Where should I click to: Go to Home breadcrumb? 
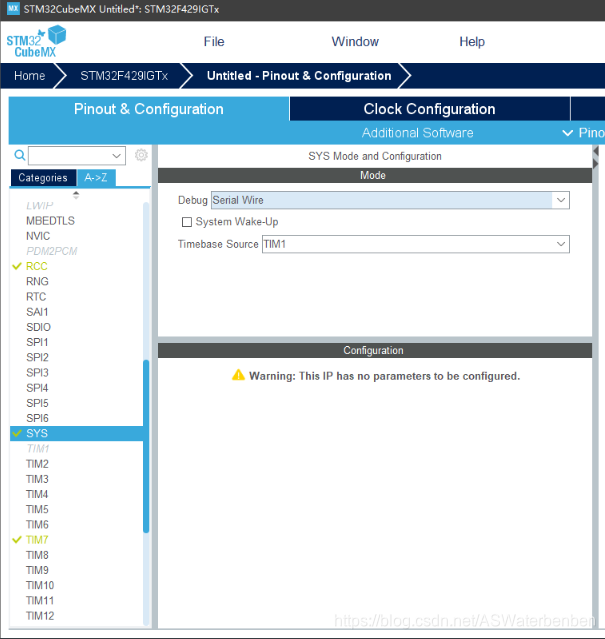pyautogui.click(x=29, y=76)
